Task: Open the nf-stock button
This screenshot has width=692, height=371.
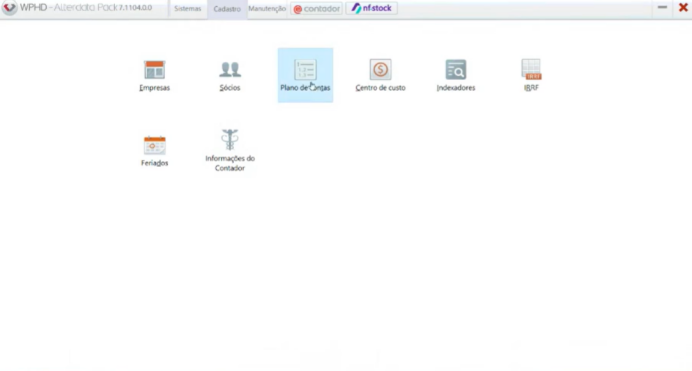Action: (372, 8)
